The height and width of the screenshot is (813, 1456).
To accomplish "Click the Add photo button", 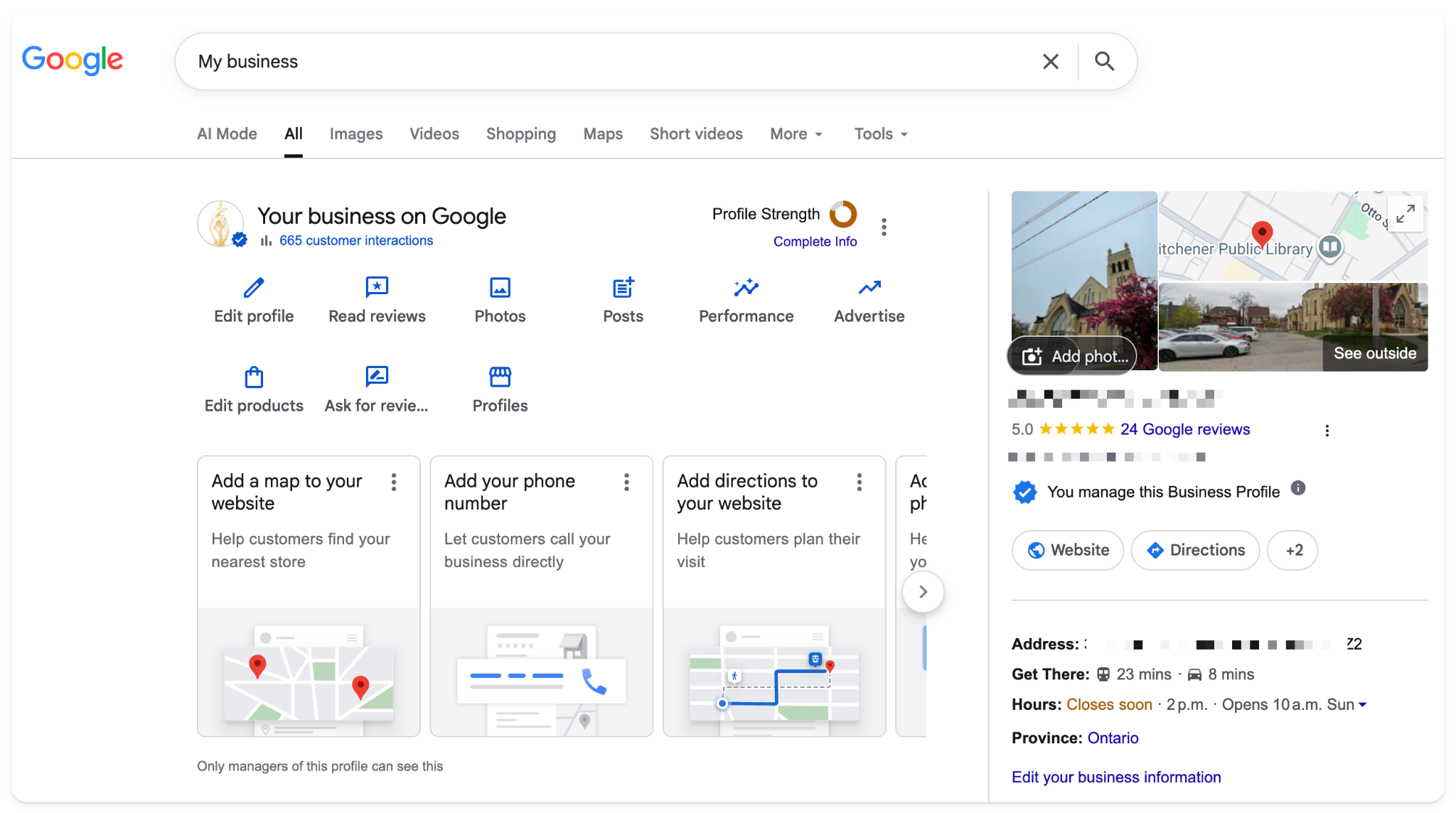I will [x=1072, y=356].
